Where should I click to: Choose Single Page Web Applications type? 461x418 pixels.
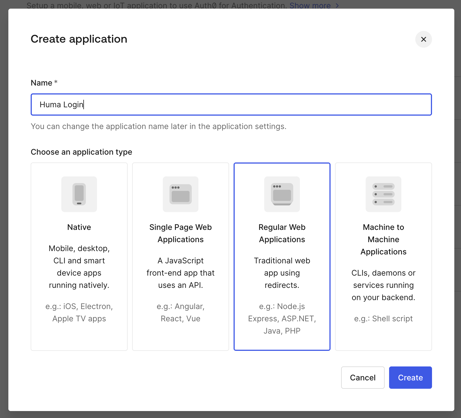(x=180, y=256)
